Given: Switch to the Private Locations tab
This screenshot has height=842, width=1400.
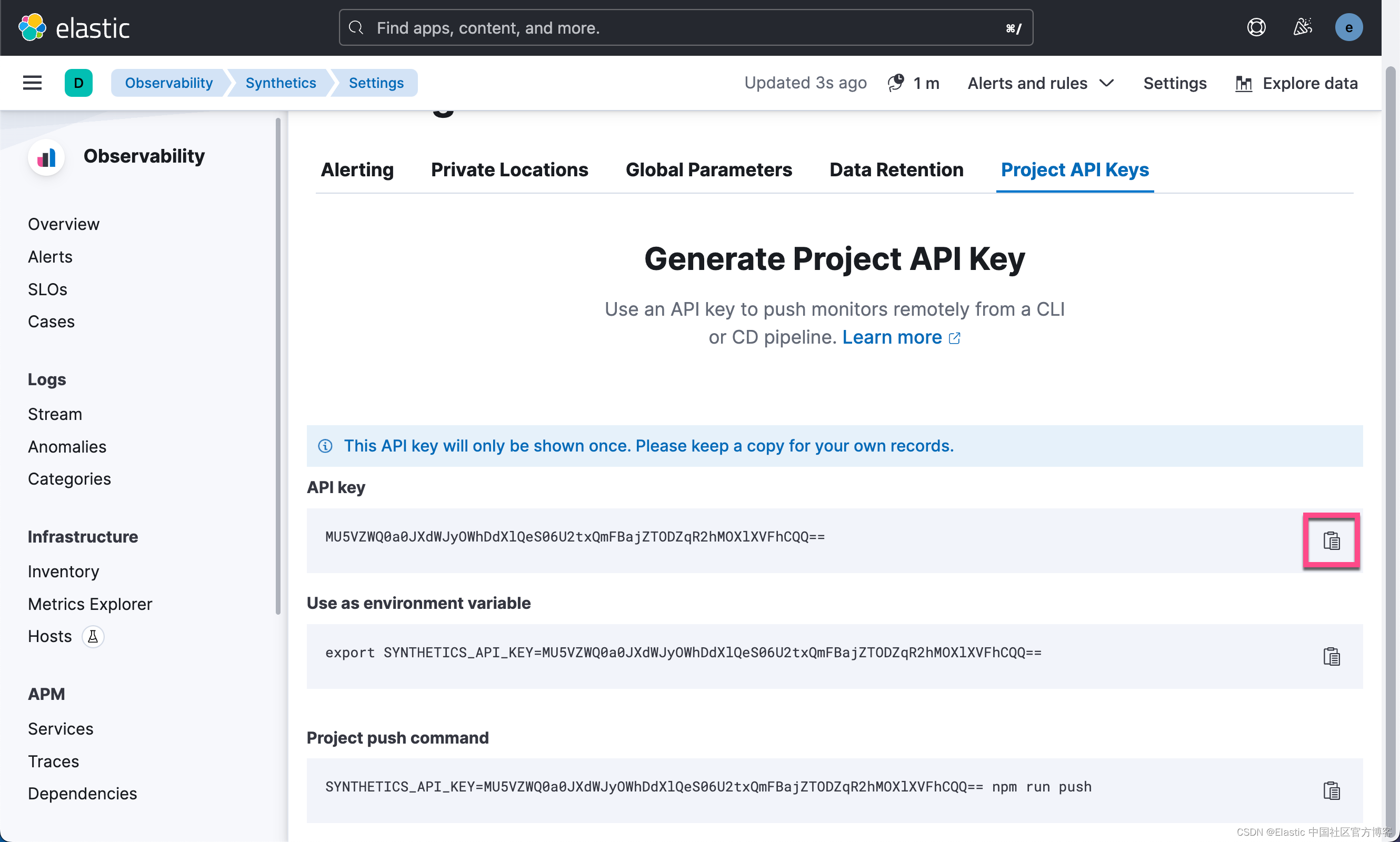Looking at the screenshot, I should click(x=509, y=169).
